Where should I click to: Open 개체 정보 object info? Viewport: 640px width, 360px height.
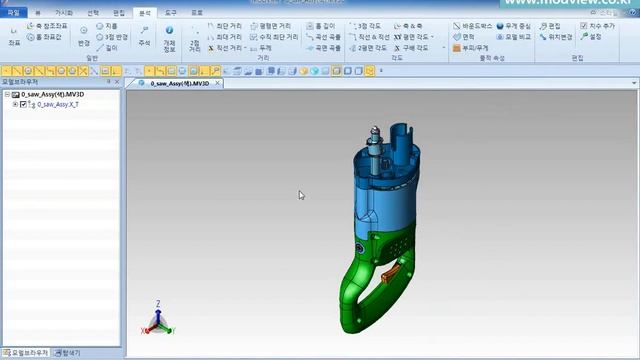click(169, 39)
